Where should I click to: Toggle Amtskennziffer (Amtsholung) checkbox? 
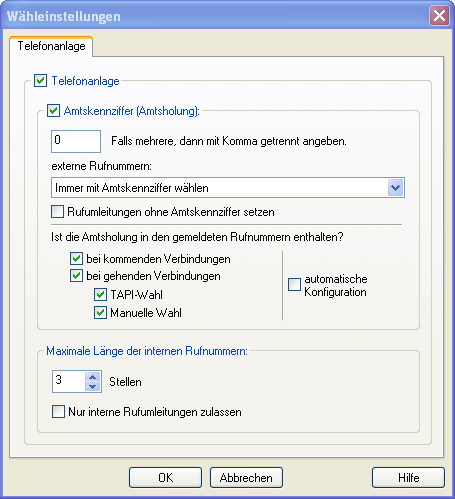[x=53, y=110]
